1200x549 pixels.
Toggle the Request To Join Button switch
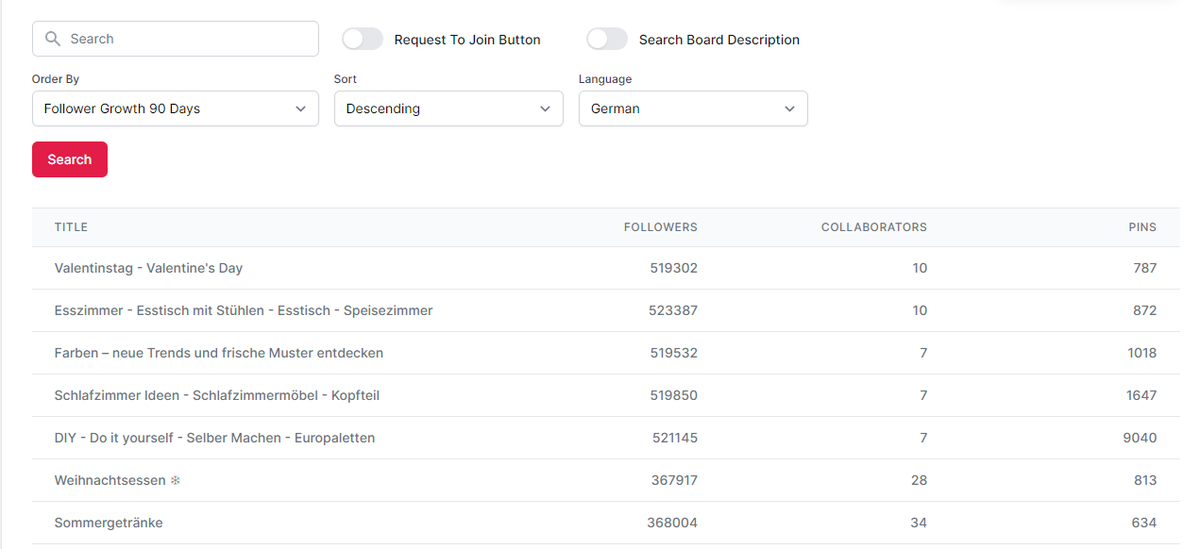point(362,39)
